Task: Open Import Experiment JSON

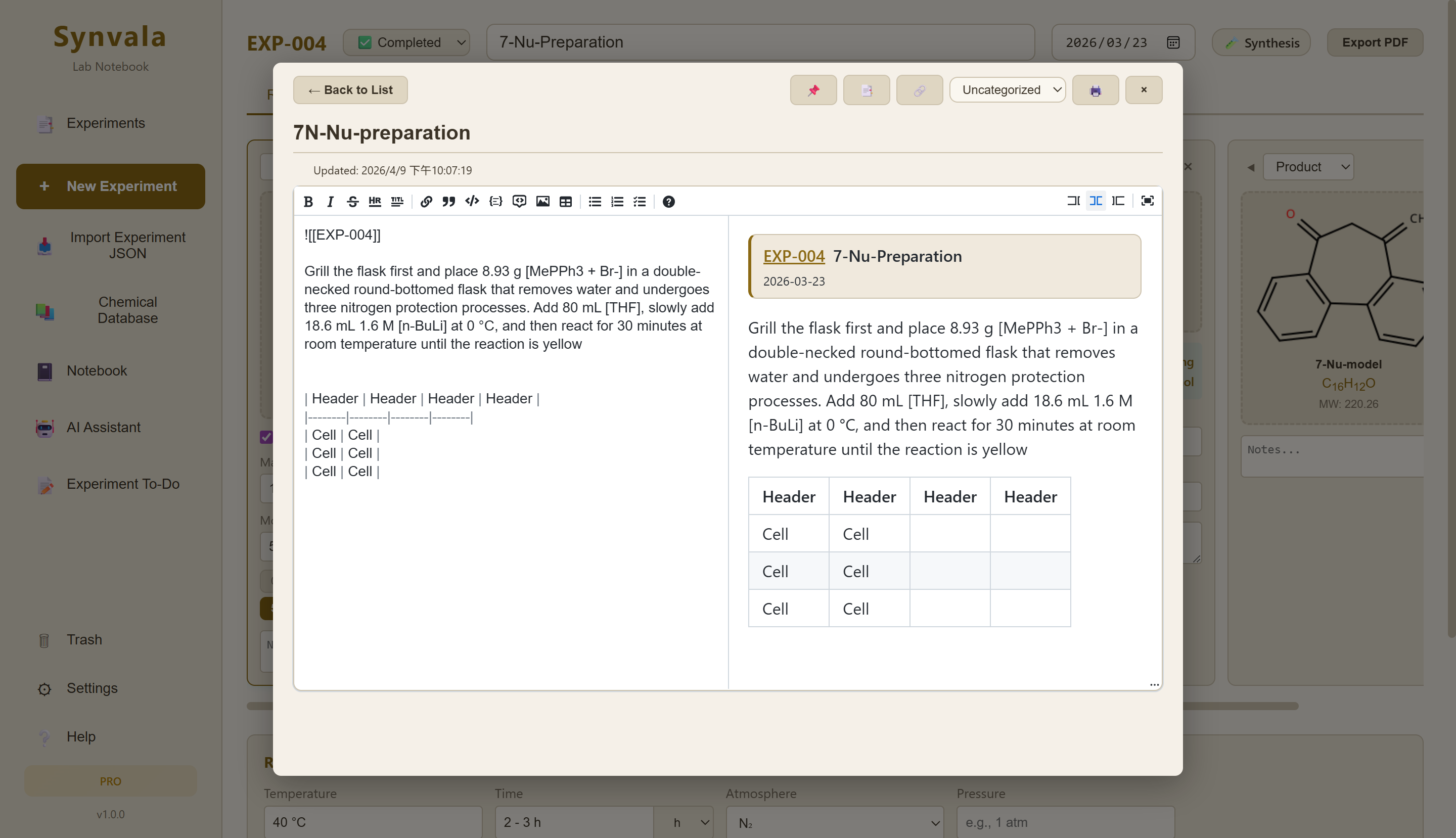Action: pos(111,246)
